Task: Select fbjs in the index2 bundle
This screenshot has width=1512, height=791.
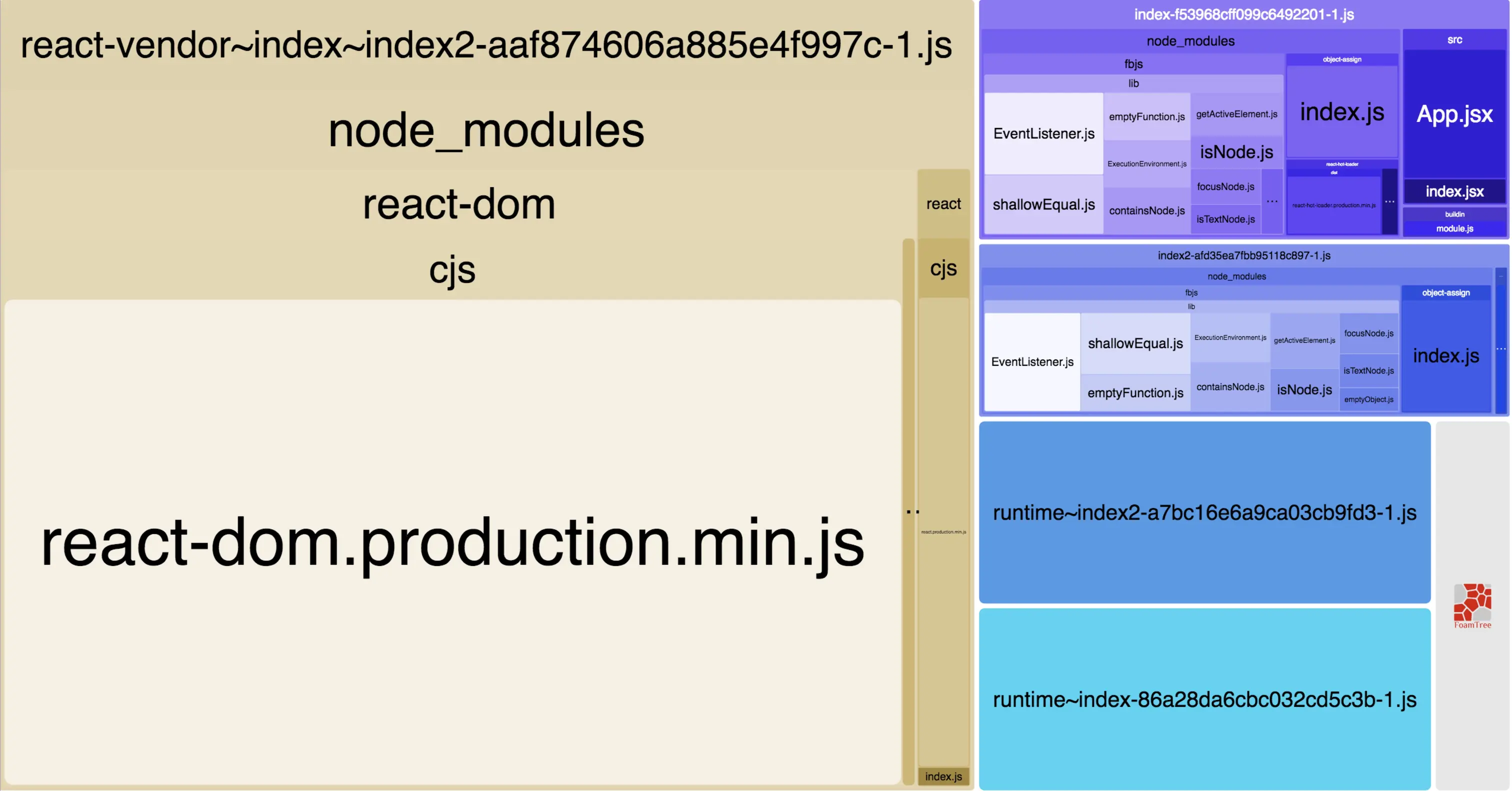Action: click(1191, 292)
